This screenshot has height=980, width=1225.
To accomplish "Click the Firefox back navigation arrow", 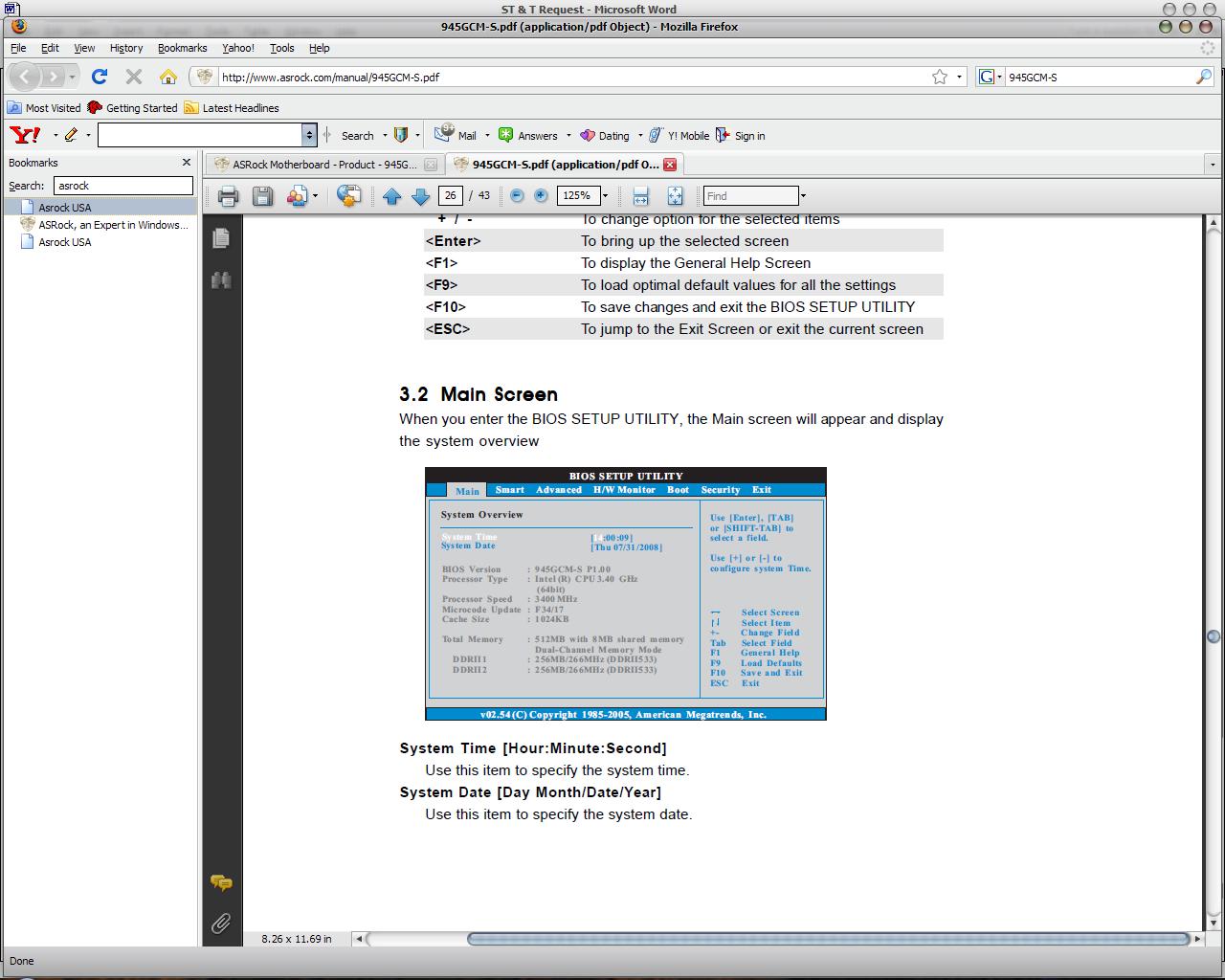I will point(24,77).
